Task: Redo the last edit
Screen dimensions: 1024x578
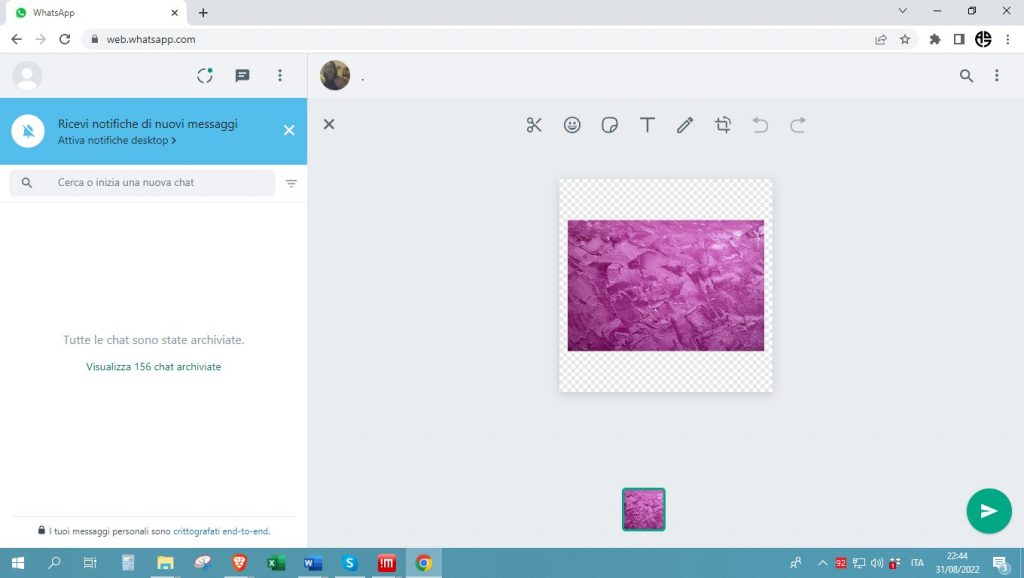Action: [798, 125]
